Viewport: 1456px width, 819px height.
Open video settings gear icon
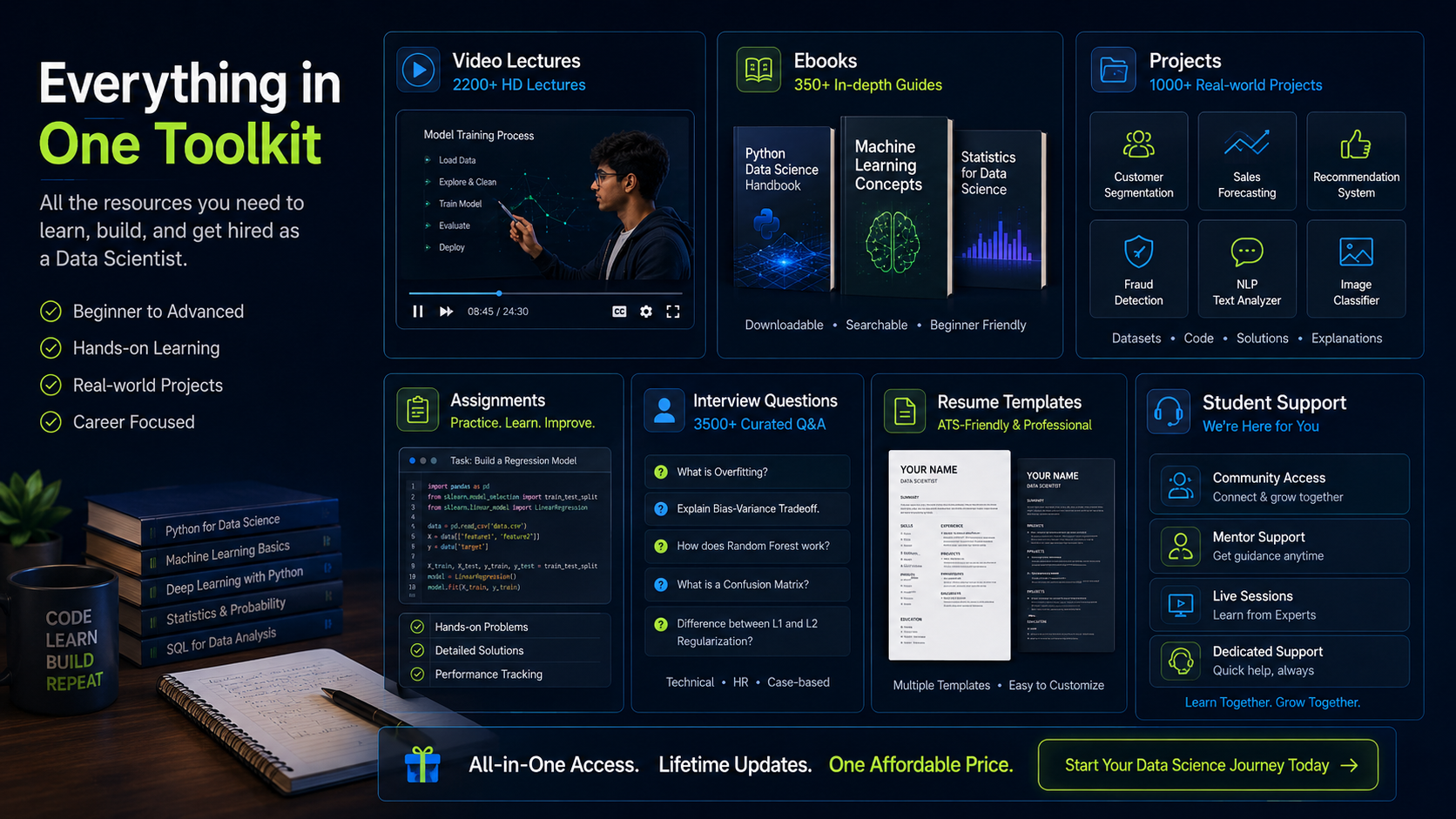pyautogui.click(x=646, y=312)
